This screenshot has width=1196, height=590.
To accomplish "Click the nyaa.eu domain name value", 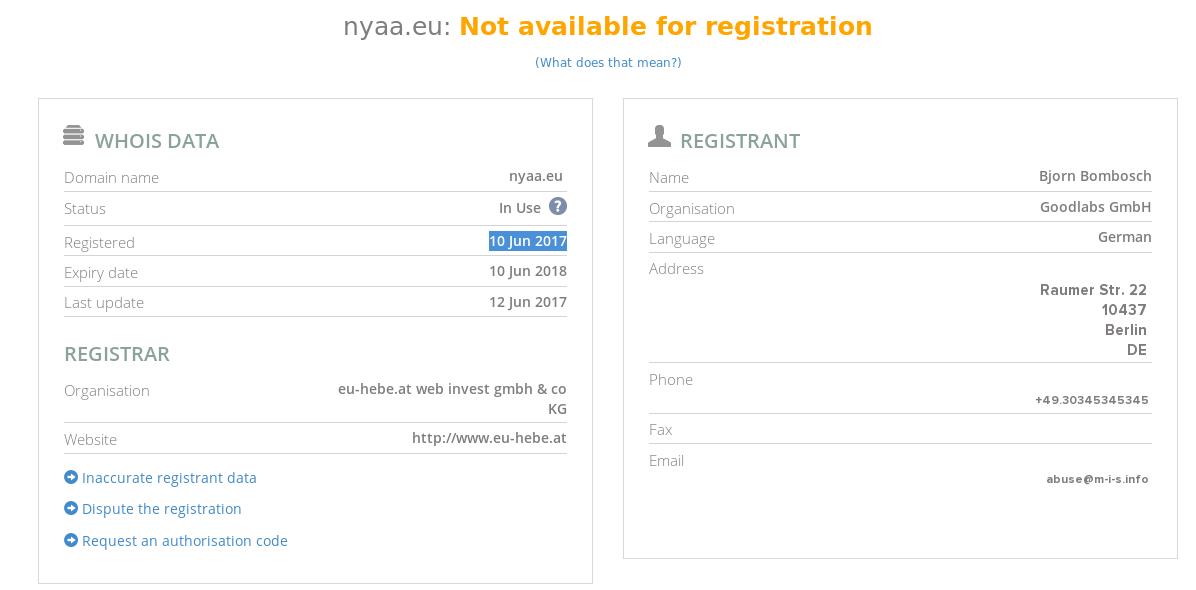I will coord(535,177).
